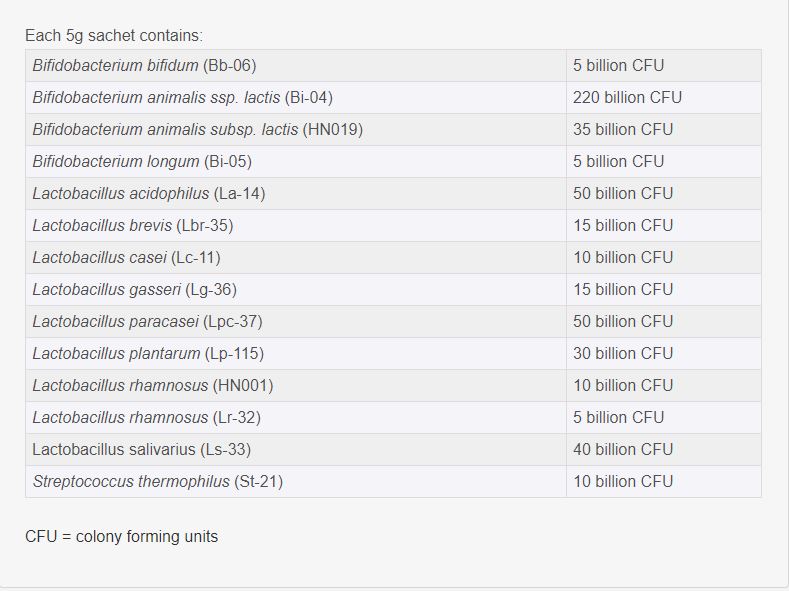Image resolution: width=789 pixels, height=591 pixels.
Task: Click Lactobacillus paracasei (Lpc-37) entry
Action: 147,322
